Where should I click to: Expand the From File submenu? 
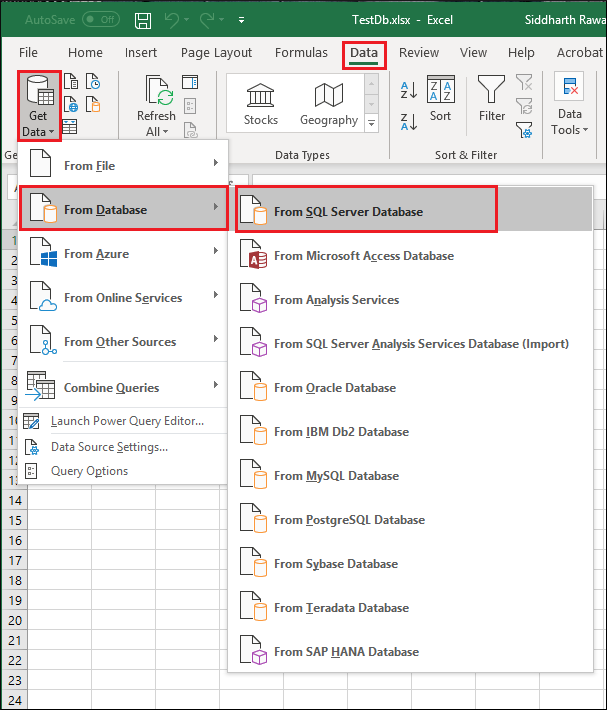[x=124, y=165]
